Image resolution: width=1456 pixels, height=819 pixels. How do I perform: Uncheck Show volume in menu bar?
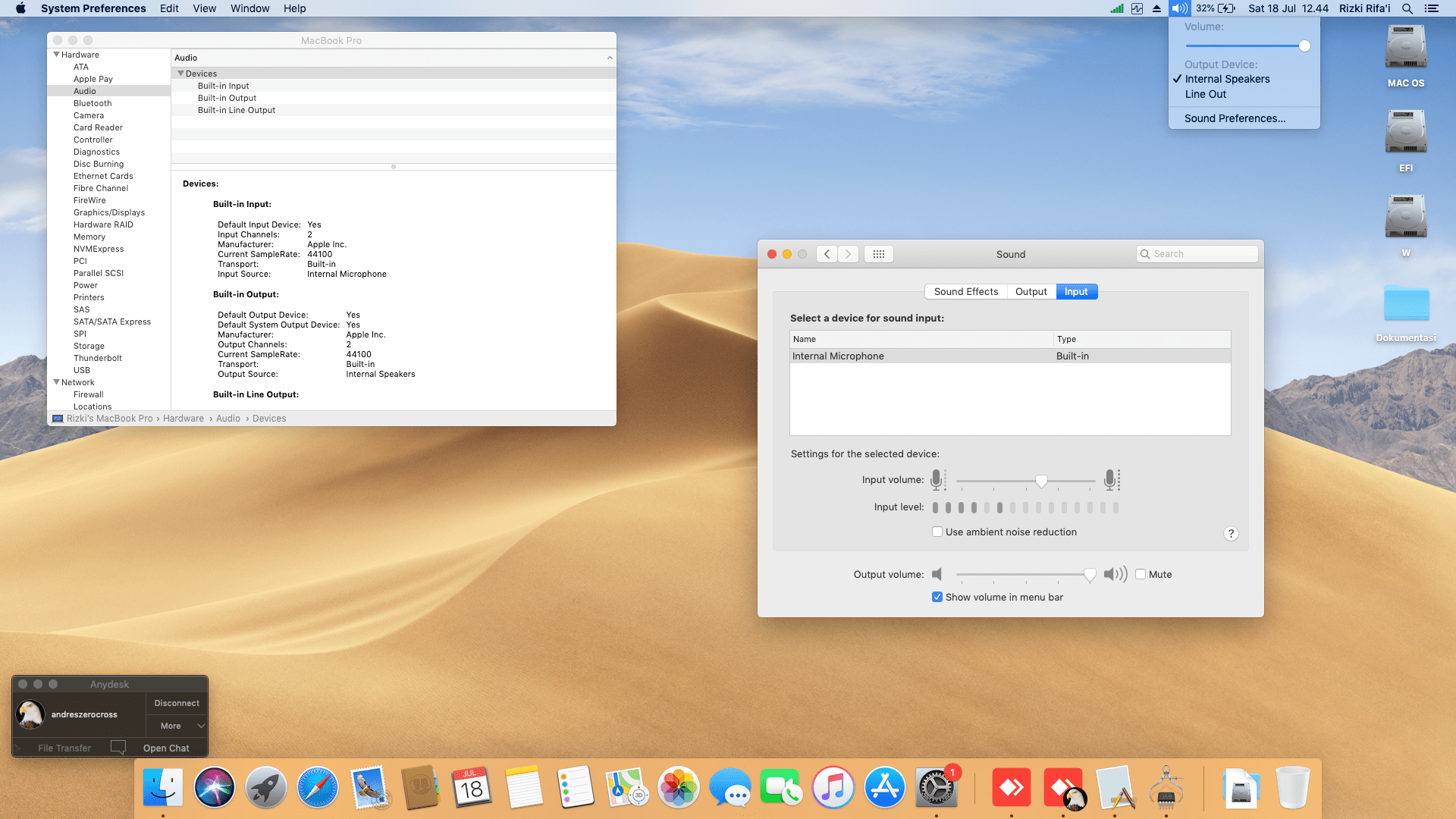(937, 598)
